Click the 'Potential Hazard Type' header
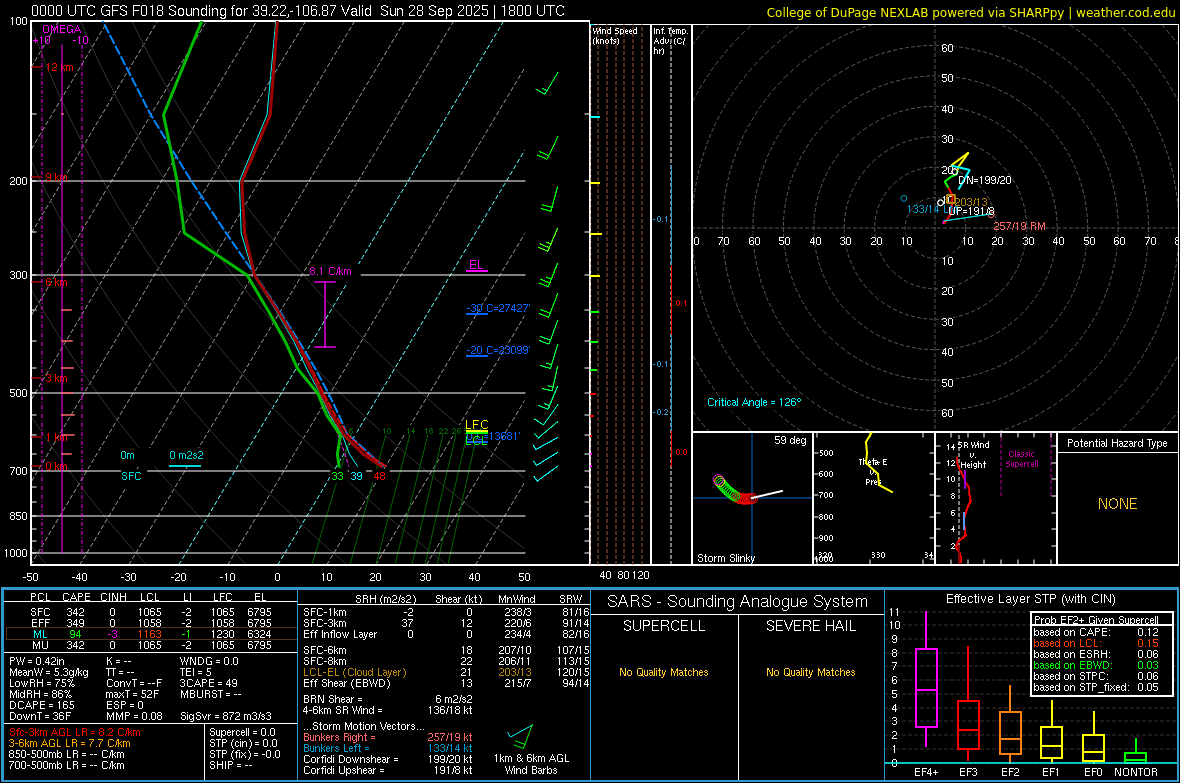 coord(1117,443)
